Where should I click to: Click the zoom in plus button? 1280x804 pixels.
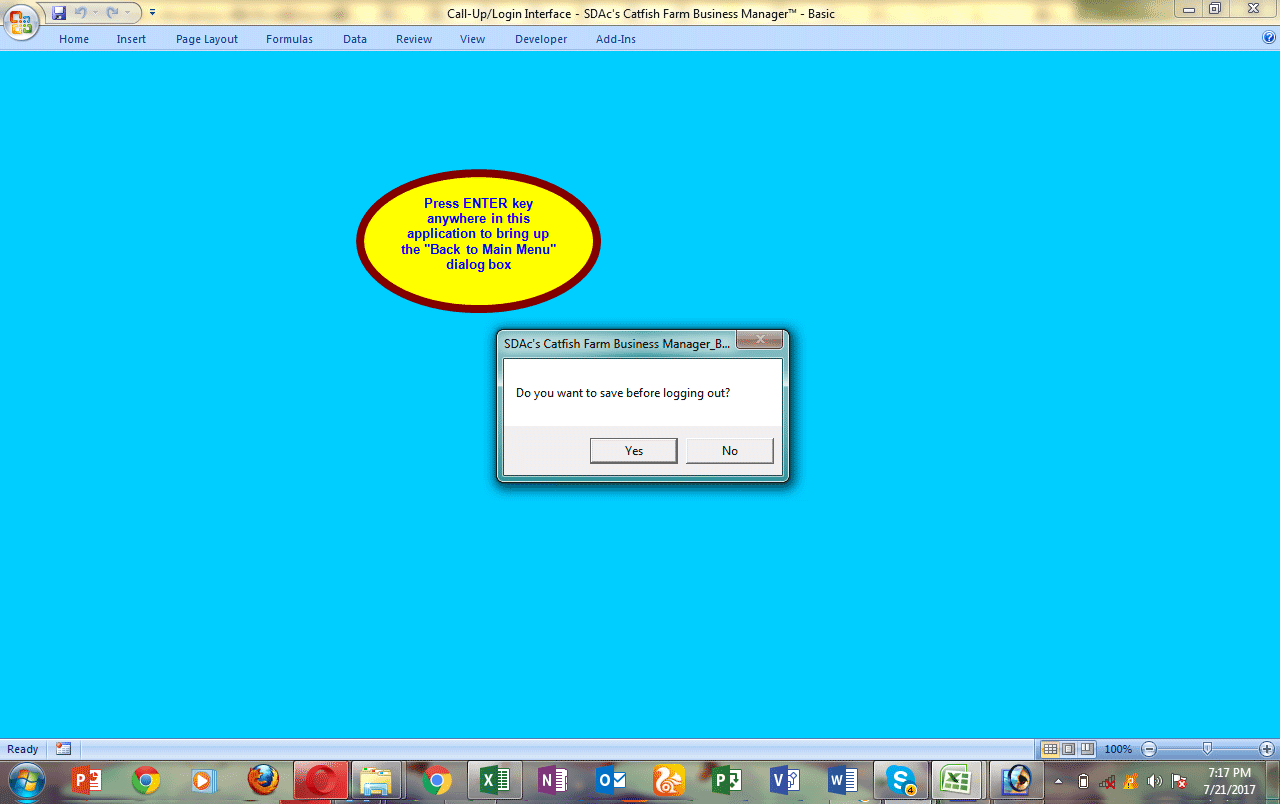click(x=1267, y=749)
